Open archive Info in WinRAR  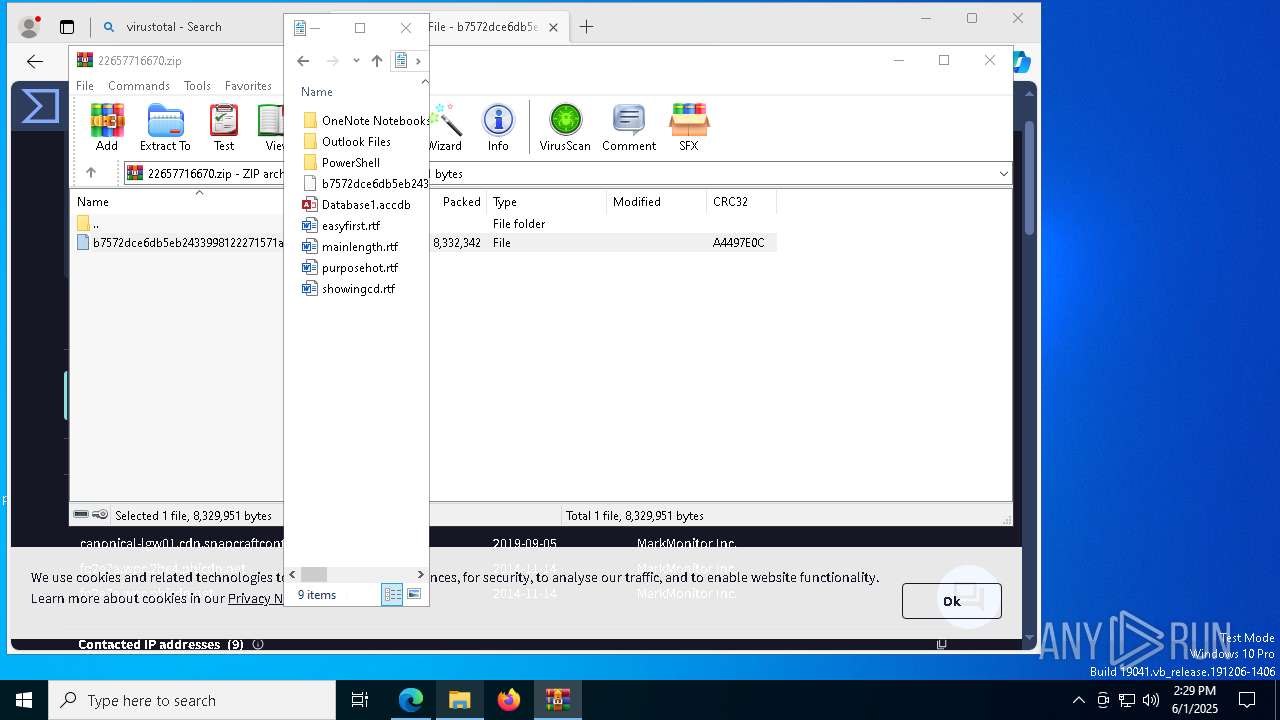click(498, 127)
